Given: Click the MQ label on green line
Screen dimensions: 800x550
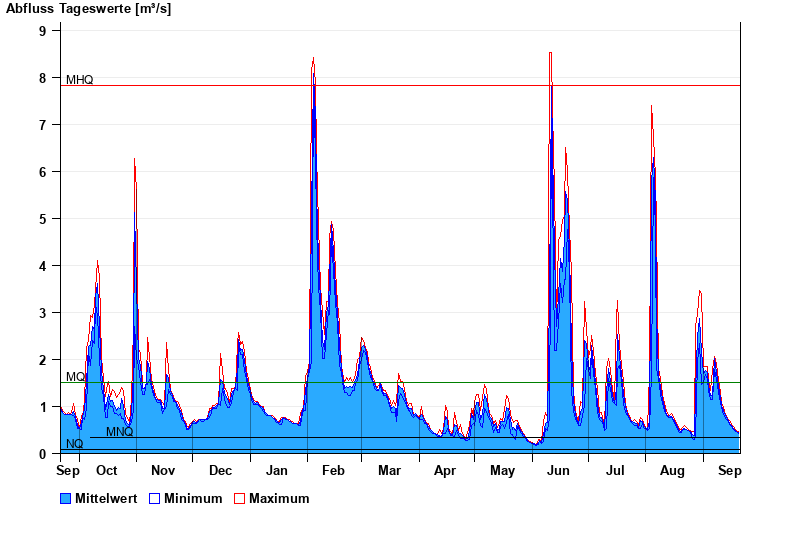Looking at the screenshot, I should click(x=75, y=377).
